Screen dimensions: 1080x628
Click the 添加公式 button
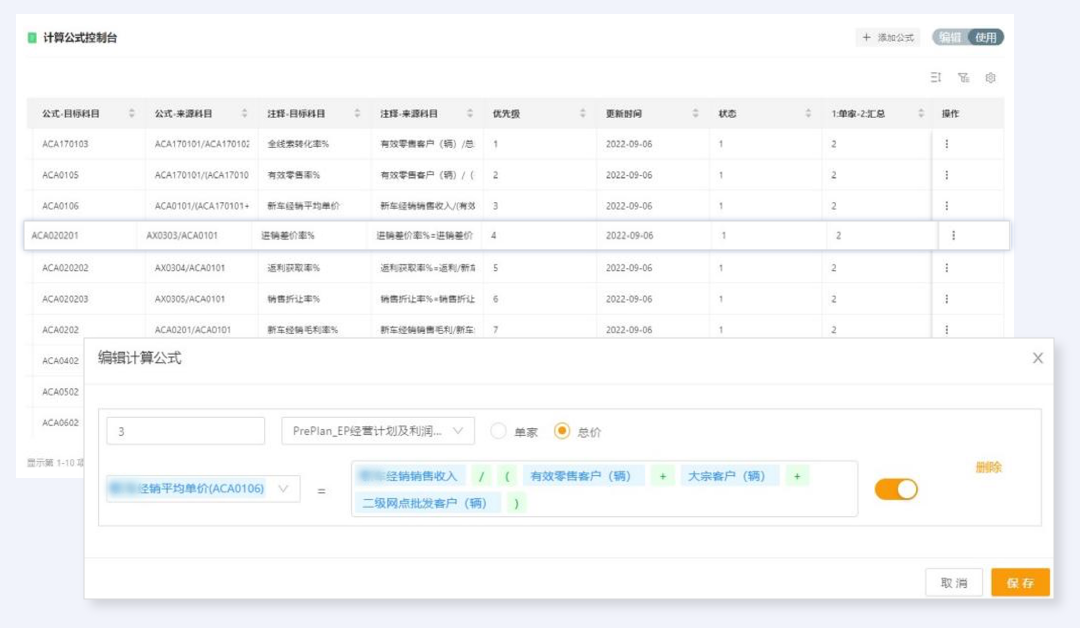click(889, 37)
